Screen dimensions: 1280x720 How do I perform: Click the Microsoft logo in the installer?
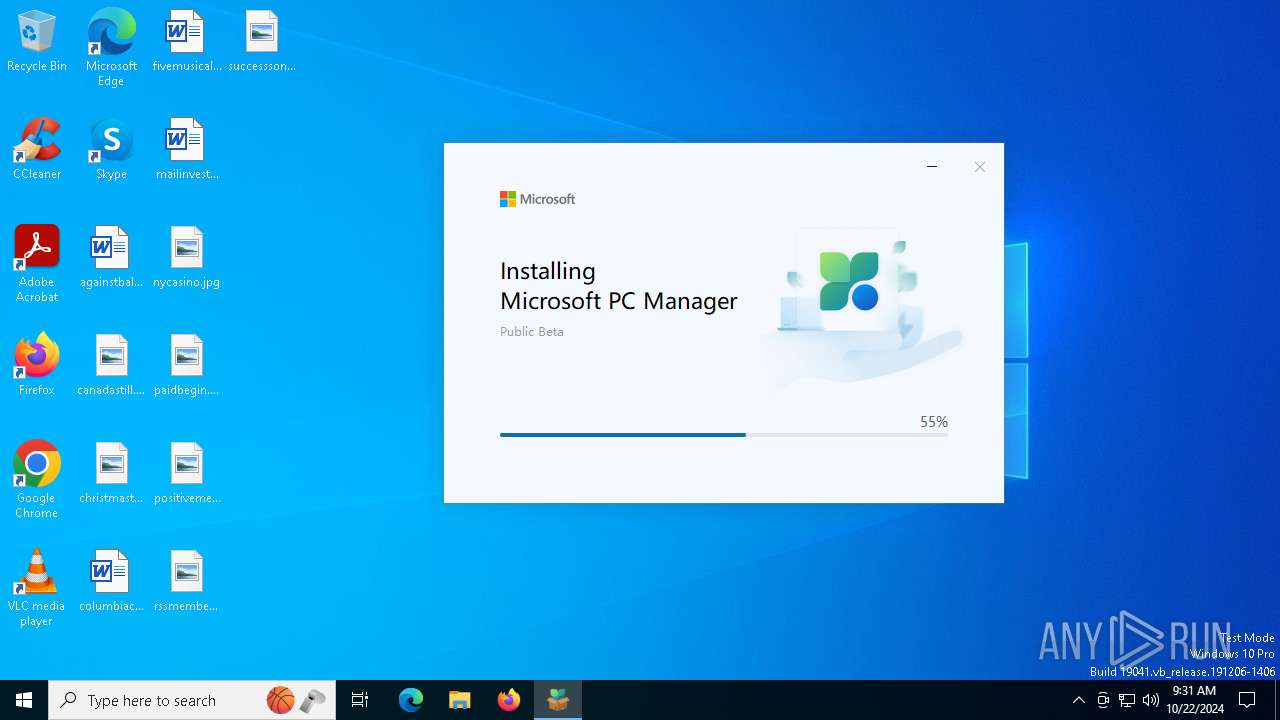pos(537,199)
